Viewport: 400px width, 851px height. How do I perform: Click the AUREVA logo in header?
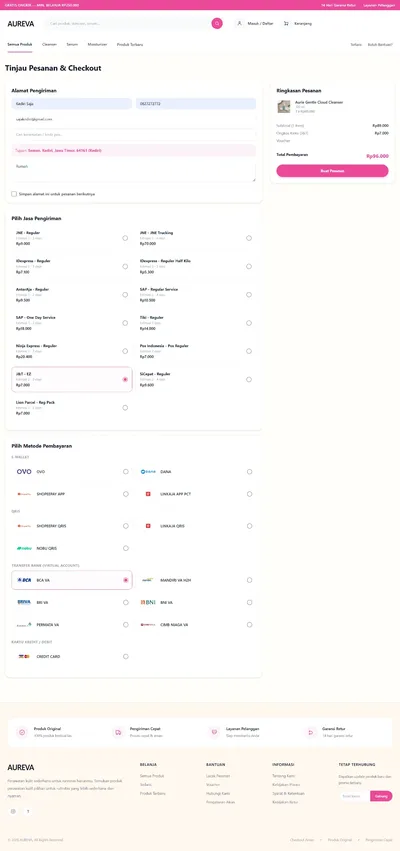(x=21, y=24)
